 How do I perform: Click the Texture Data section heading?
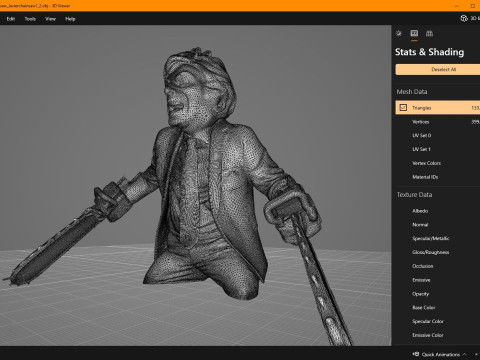pos(414,195)
